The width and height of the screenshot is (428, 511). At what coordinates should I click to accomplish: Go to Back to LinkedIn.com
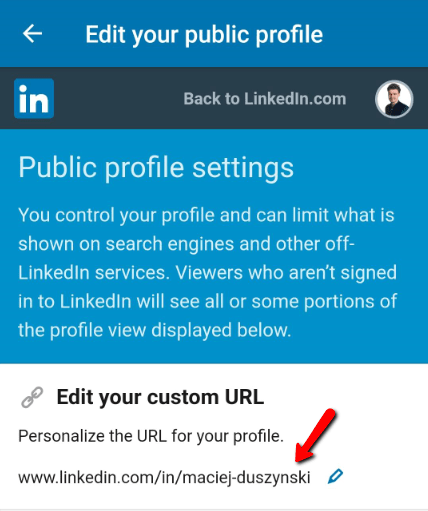(265, 99)
